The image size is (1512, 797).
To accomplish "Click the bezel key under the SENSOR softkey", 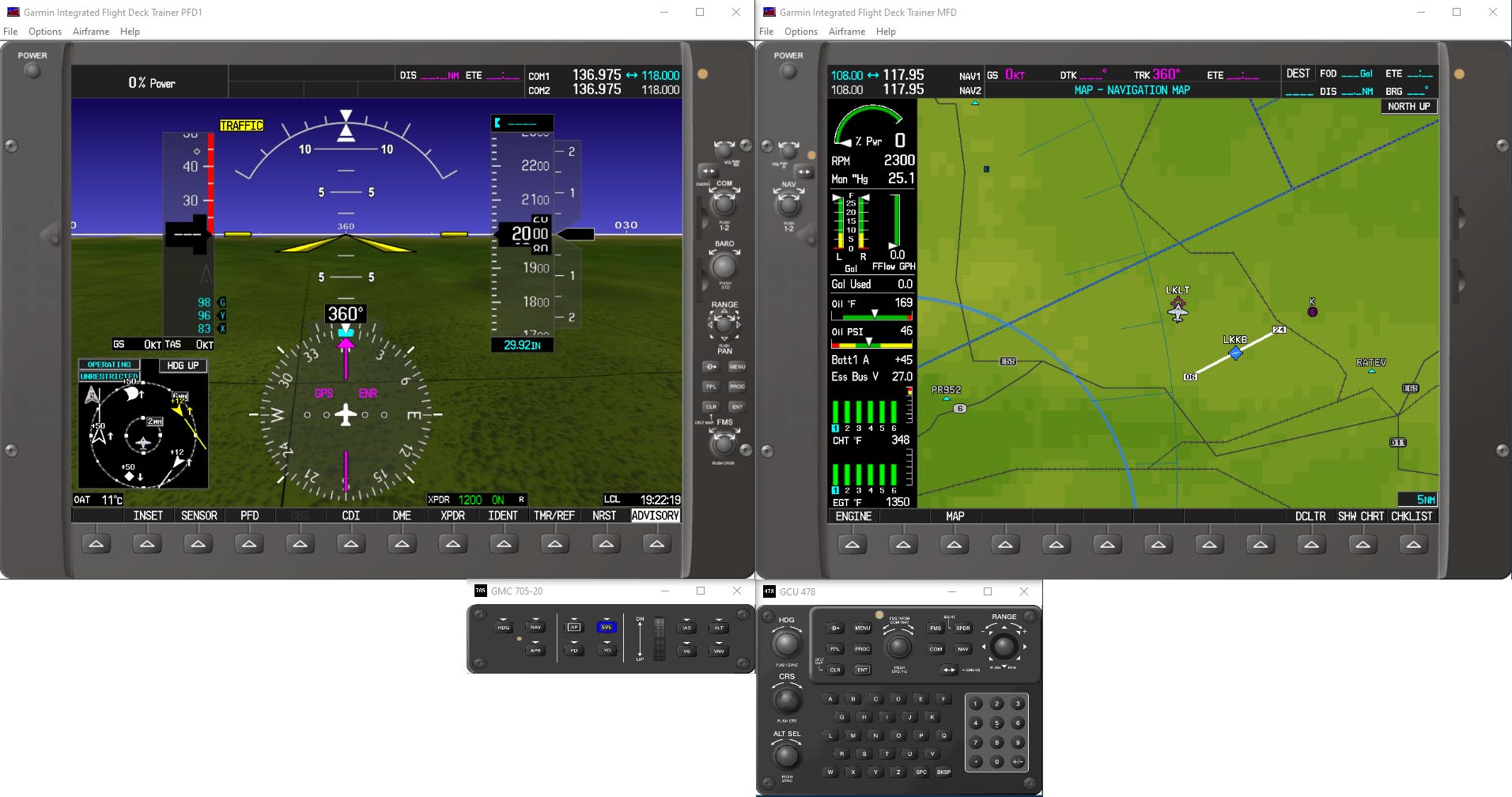I will point(198,544).
